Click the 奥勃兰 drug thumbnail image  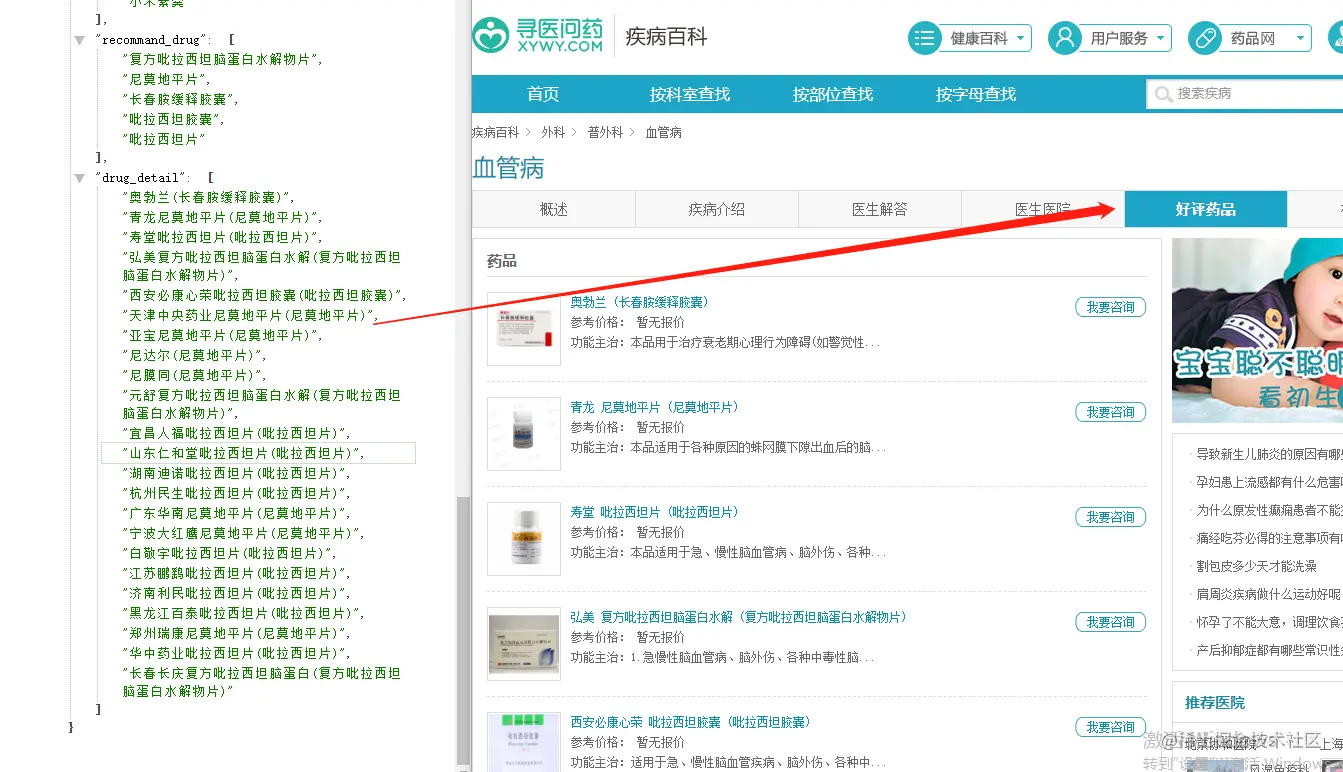tap(524, 329)
